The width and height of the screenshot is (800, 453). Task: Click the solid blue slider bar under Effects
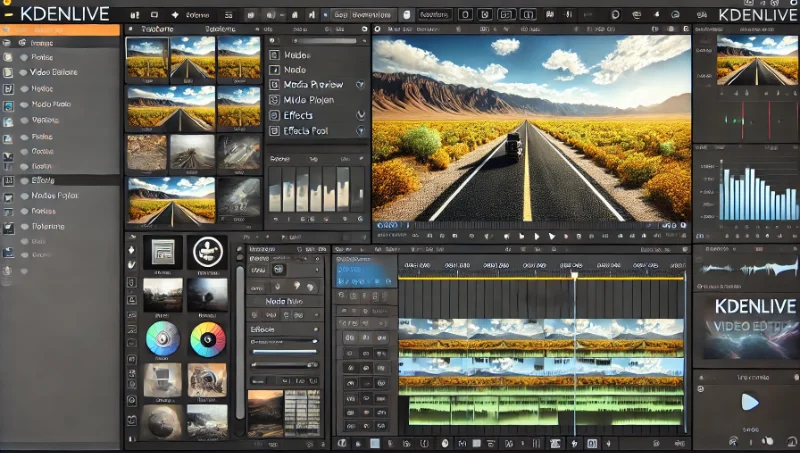tap(285, 352)
